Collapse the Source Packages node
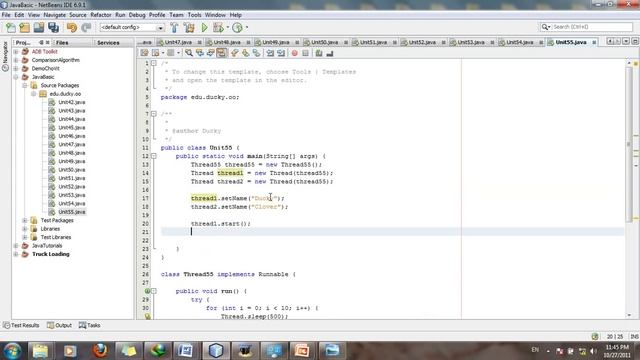This screenshot has height=360, width=640. tap(25, 85)
